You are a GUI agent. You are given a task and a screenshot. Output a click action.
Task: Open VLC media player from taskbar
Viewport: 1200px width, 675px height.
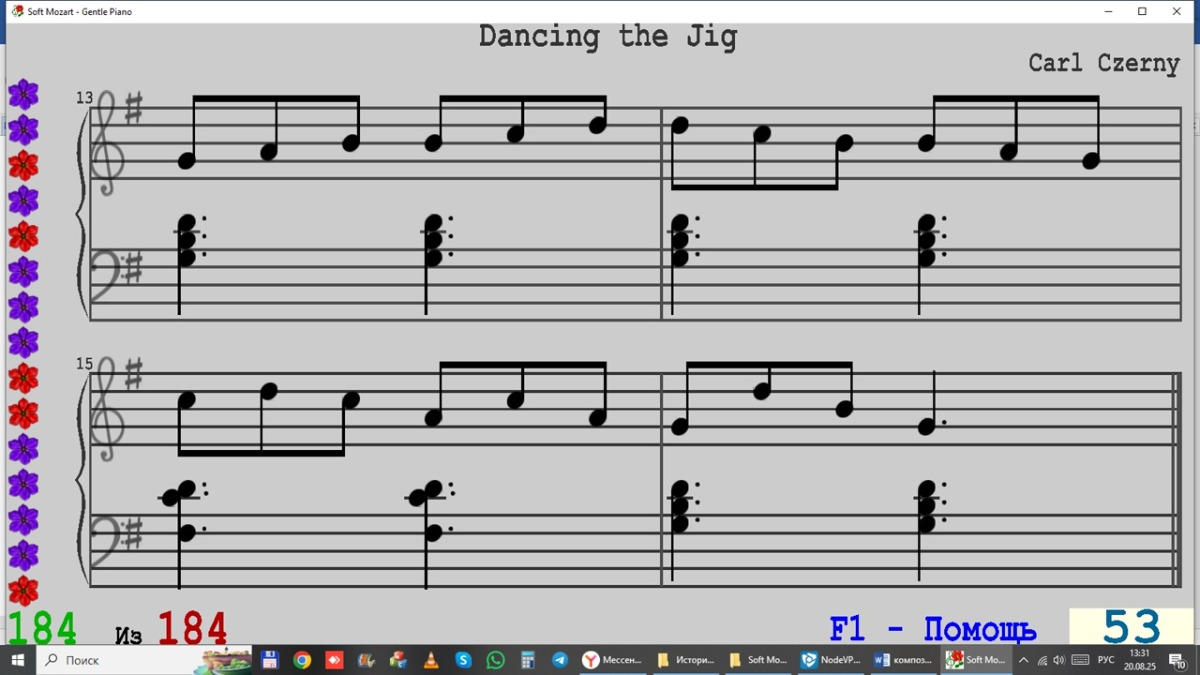point(431,660)
